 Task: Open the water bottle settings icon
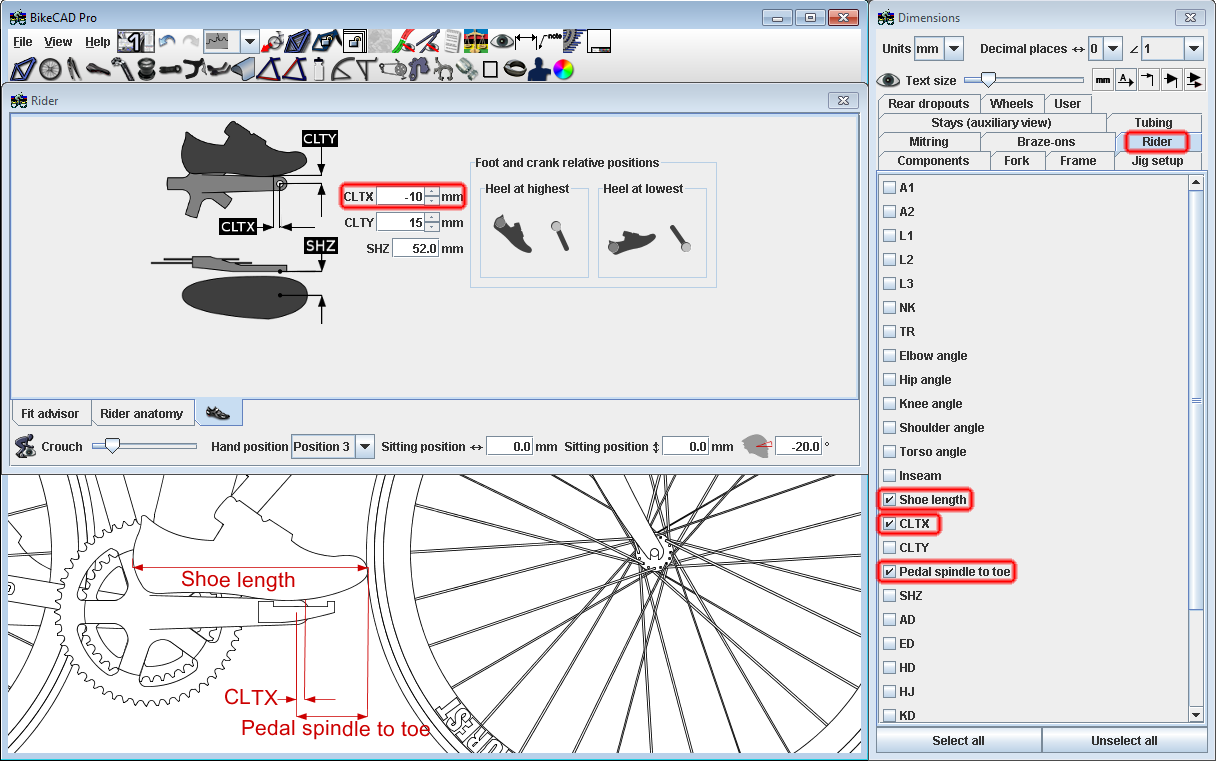(x=319, y=69)
